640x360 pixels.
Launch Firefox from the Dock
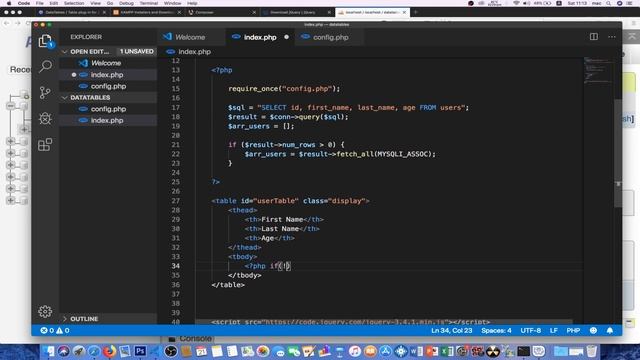coord(109,351)
